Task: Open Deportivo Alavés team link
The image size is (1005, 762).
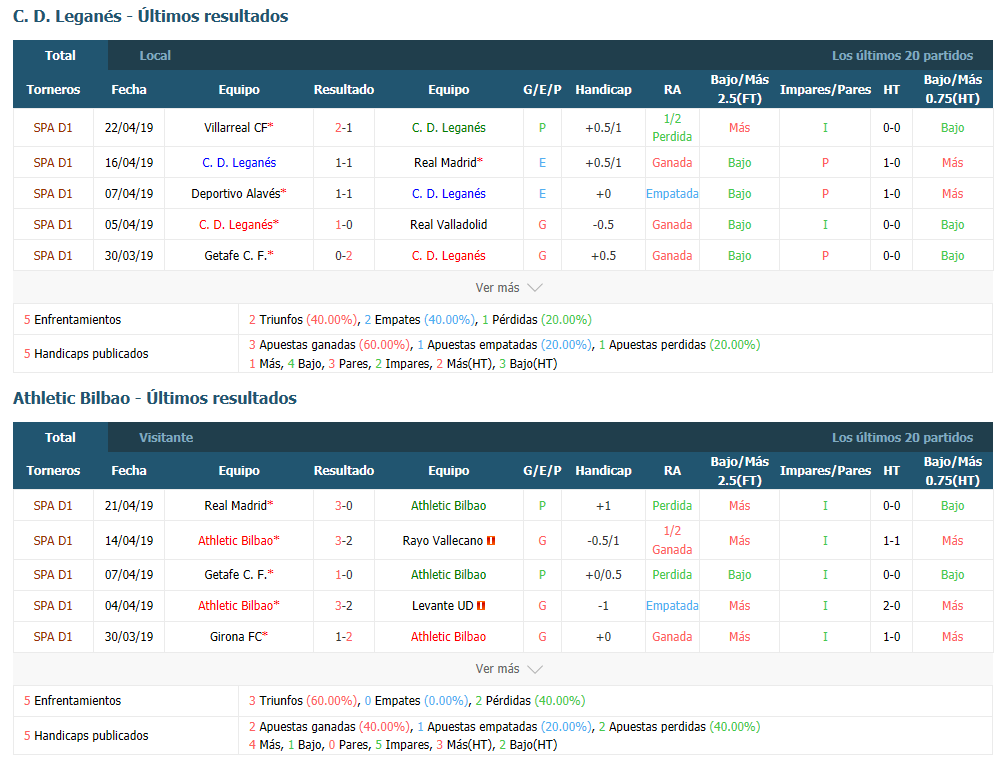Action: 236,194
